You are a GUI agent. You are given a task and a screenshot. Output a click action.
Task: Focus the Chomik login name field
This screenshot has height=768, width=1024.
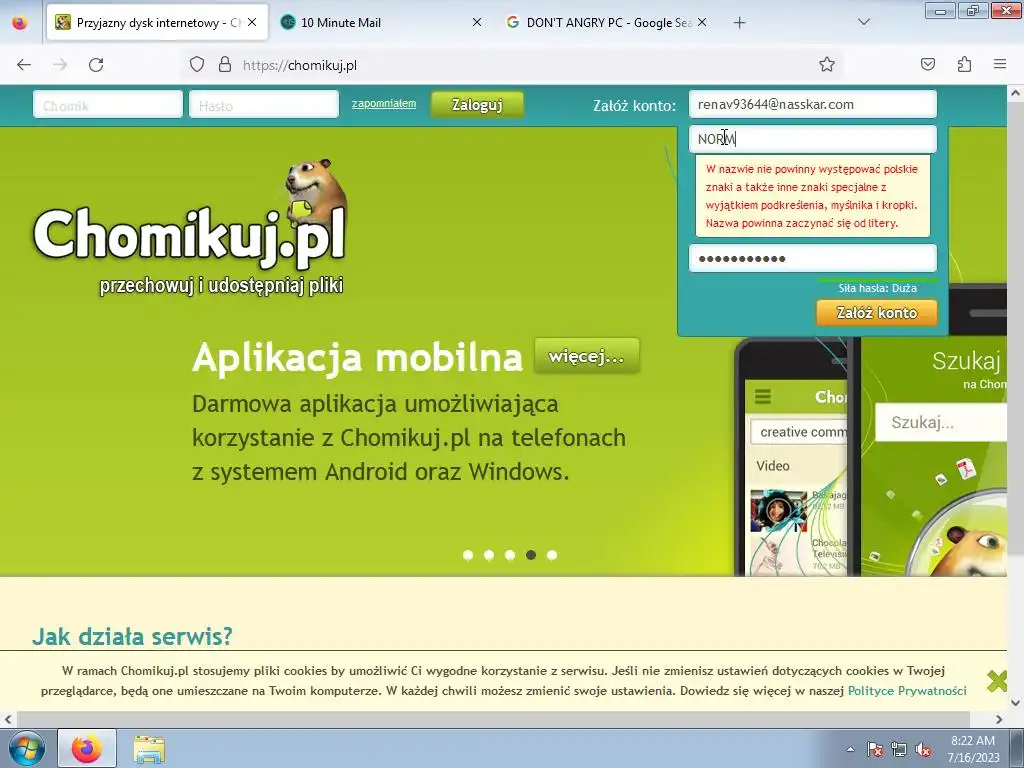point(108,105)
